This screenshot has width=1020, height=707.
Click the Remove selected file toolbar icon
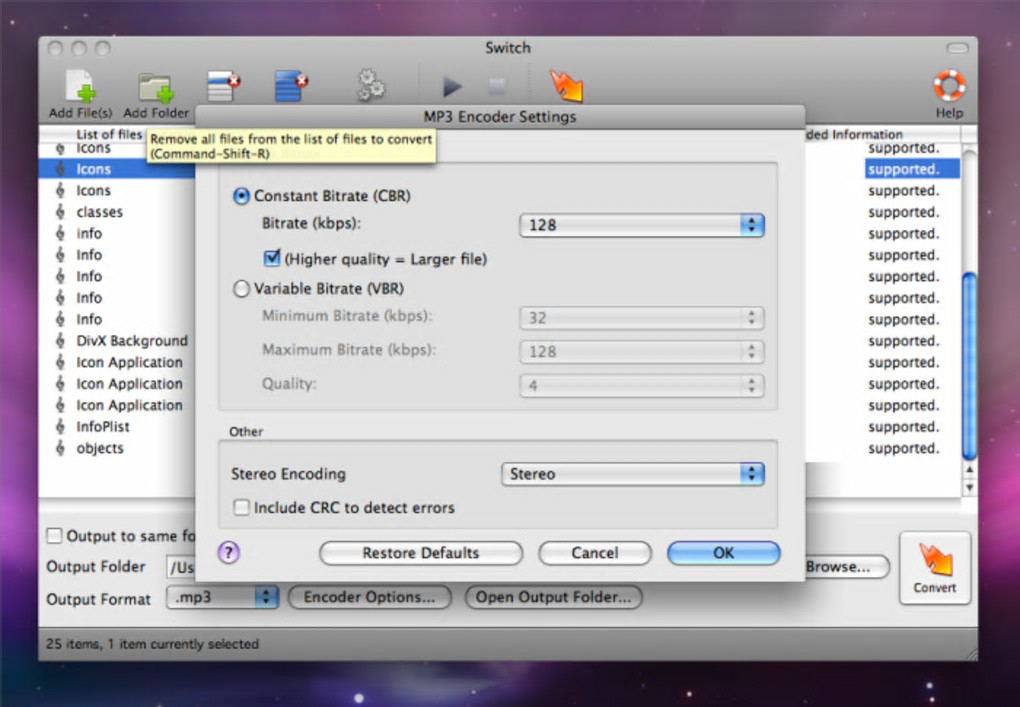(x=223, y=87)
